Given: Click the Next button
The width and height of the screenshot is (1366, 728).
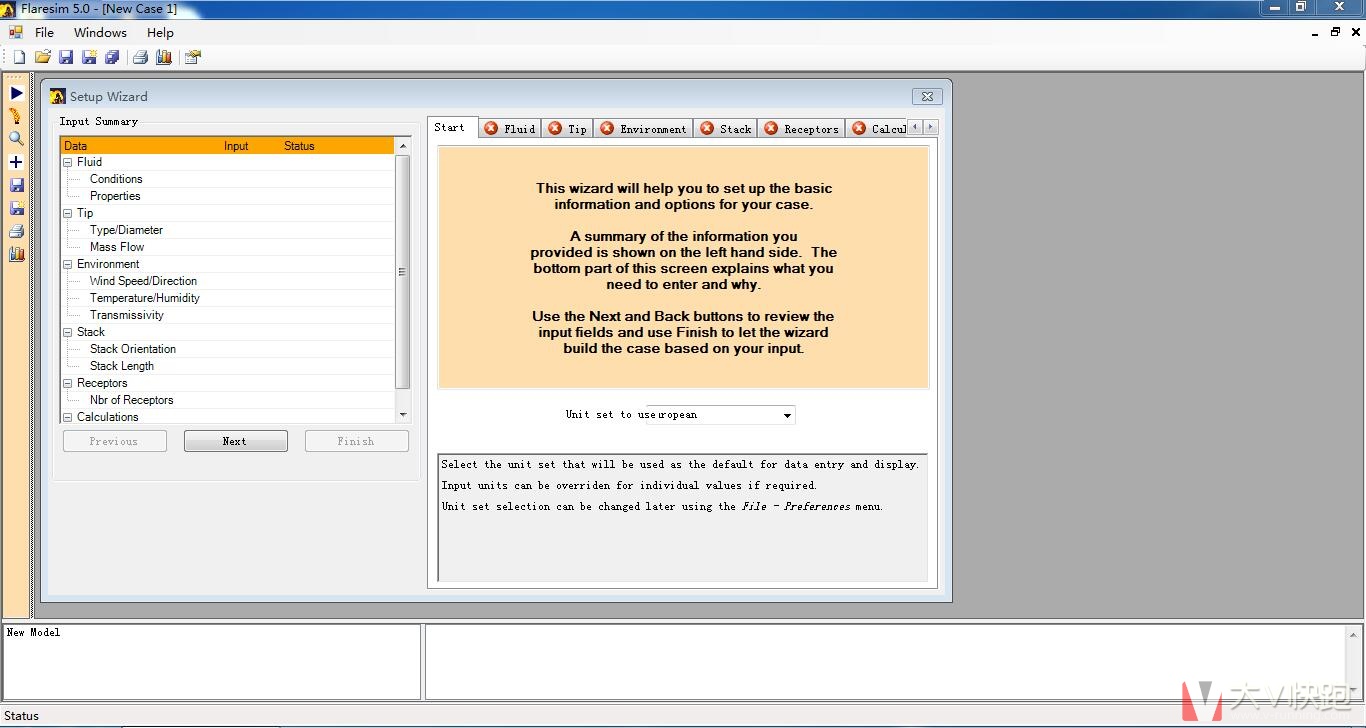Looking at the screenshot, I should point(235,441).
